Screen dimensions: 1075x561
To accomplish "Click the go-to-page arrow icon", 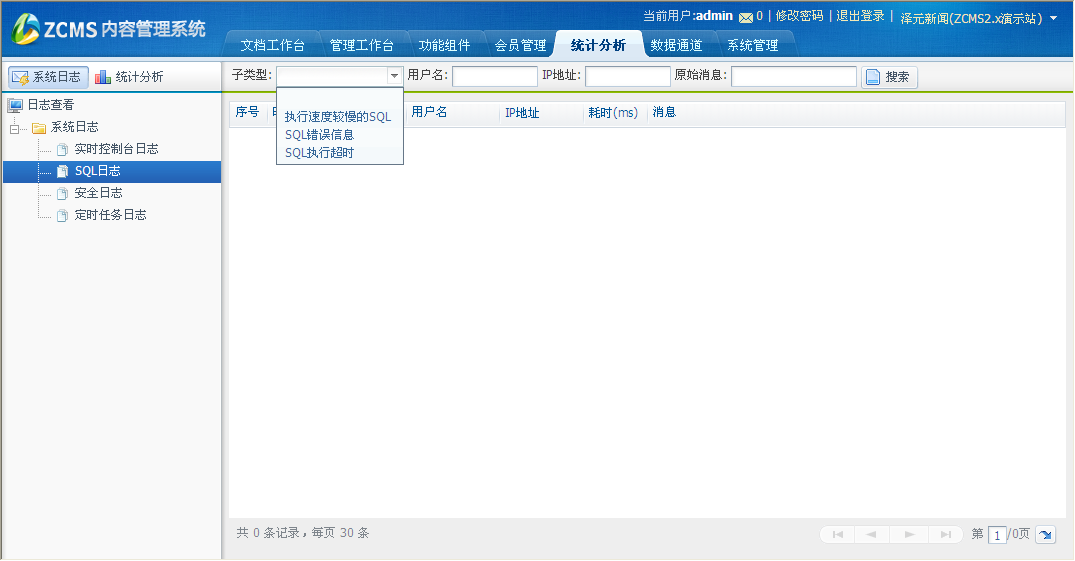I will point(1045,535).
